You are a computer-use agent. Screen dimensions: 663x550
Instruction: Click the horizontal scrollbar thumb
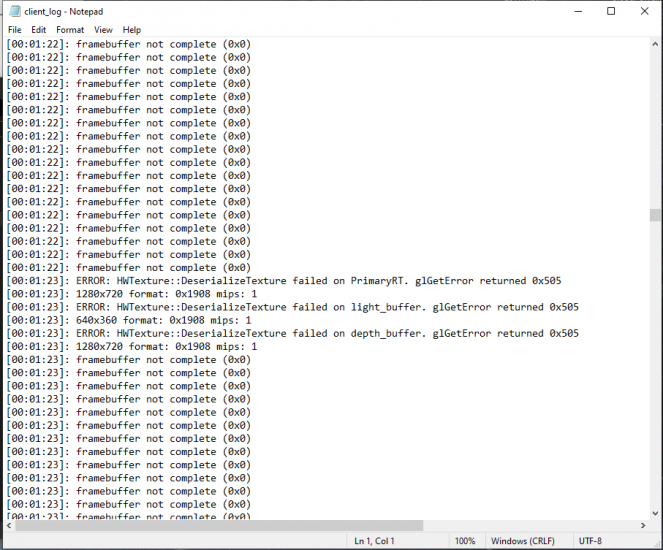tap(219, 525)
